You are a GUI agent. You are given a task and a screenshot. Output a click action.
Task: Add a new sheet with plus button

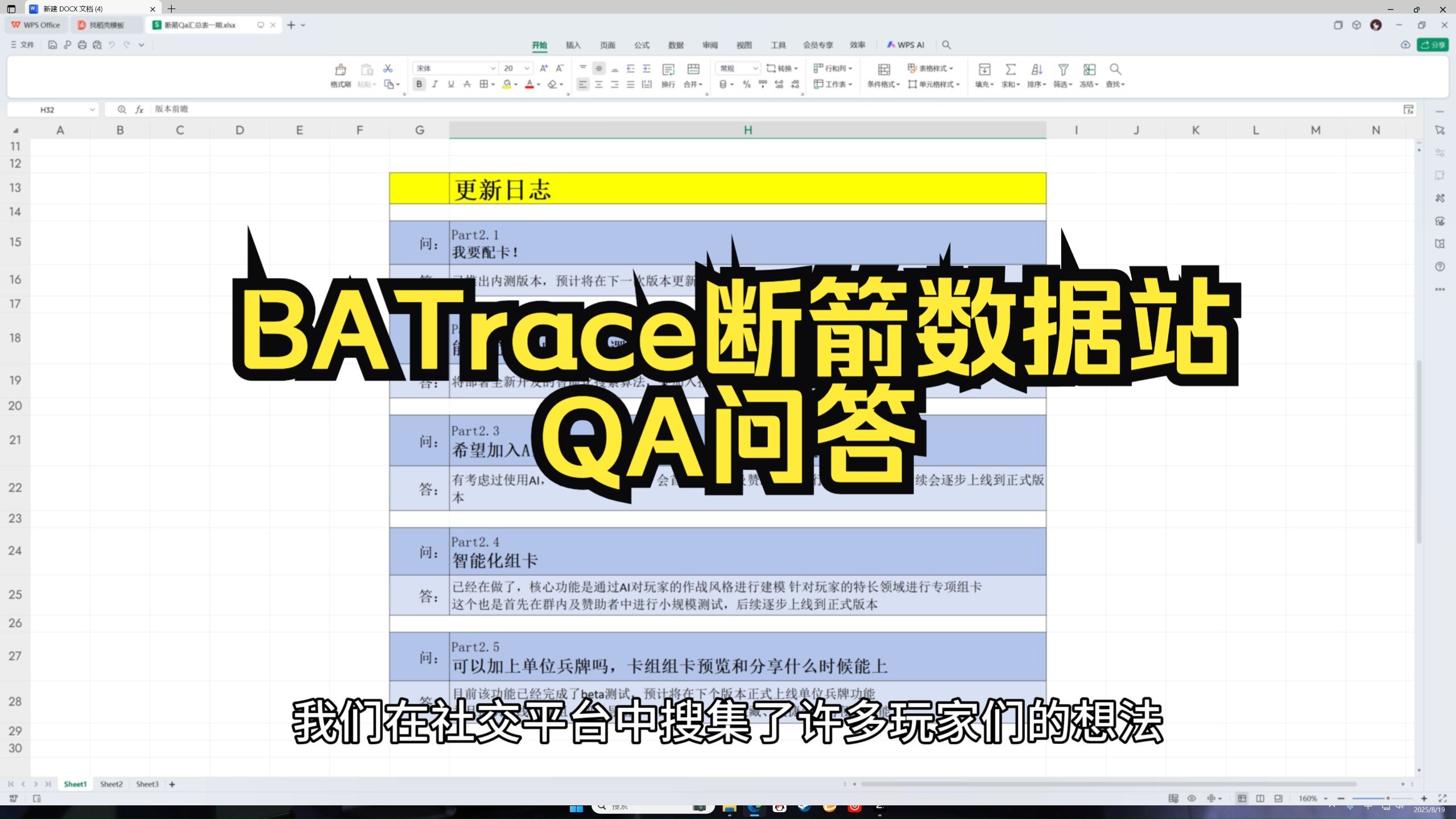point(172,784)
